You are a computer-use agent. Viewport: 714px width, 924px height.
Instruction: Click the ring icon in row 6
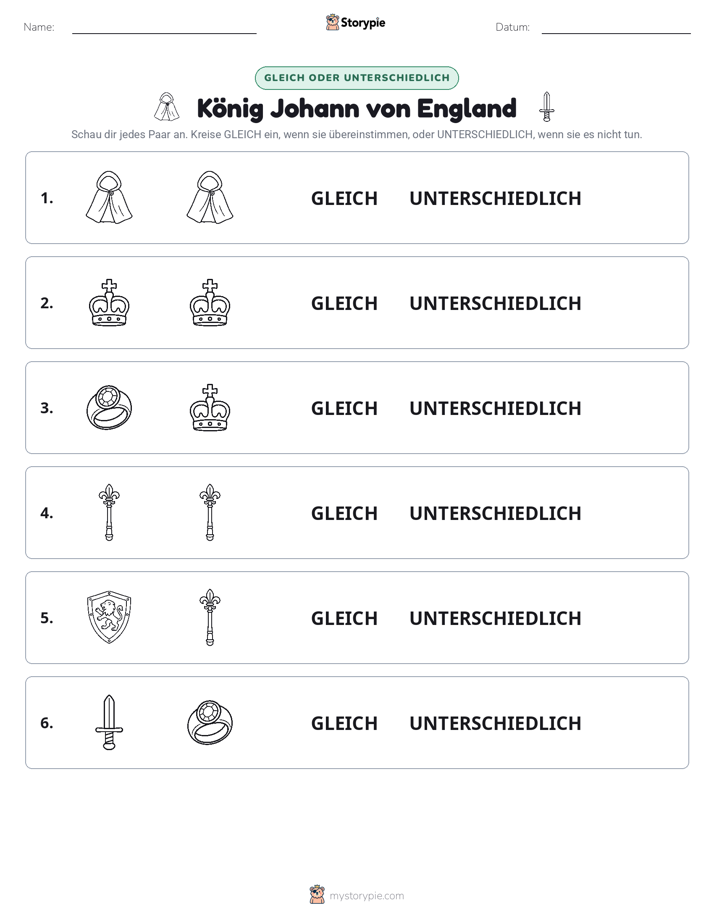pyautogui.click(x=210, y=722)
